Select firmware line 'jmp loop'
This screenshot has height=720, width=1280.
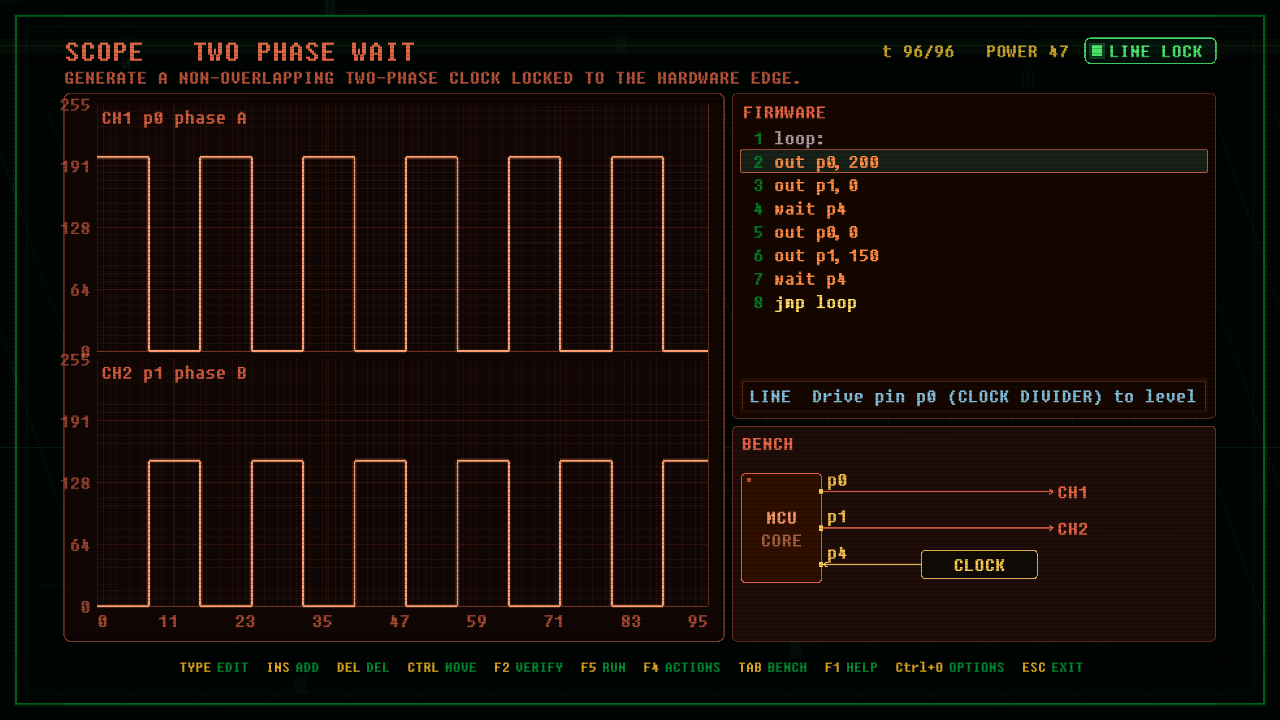coord(974,302)
